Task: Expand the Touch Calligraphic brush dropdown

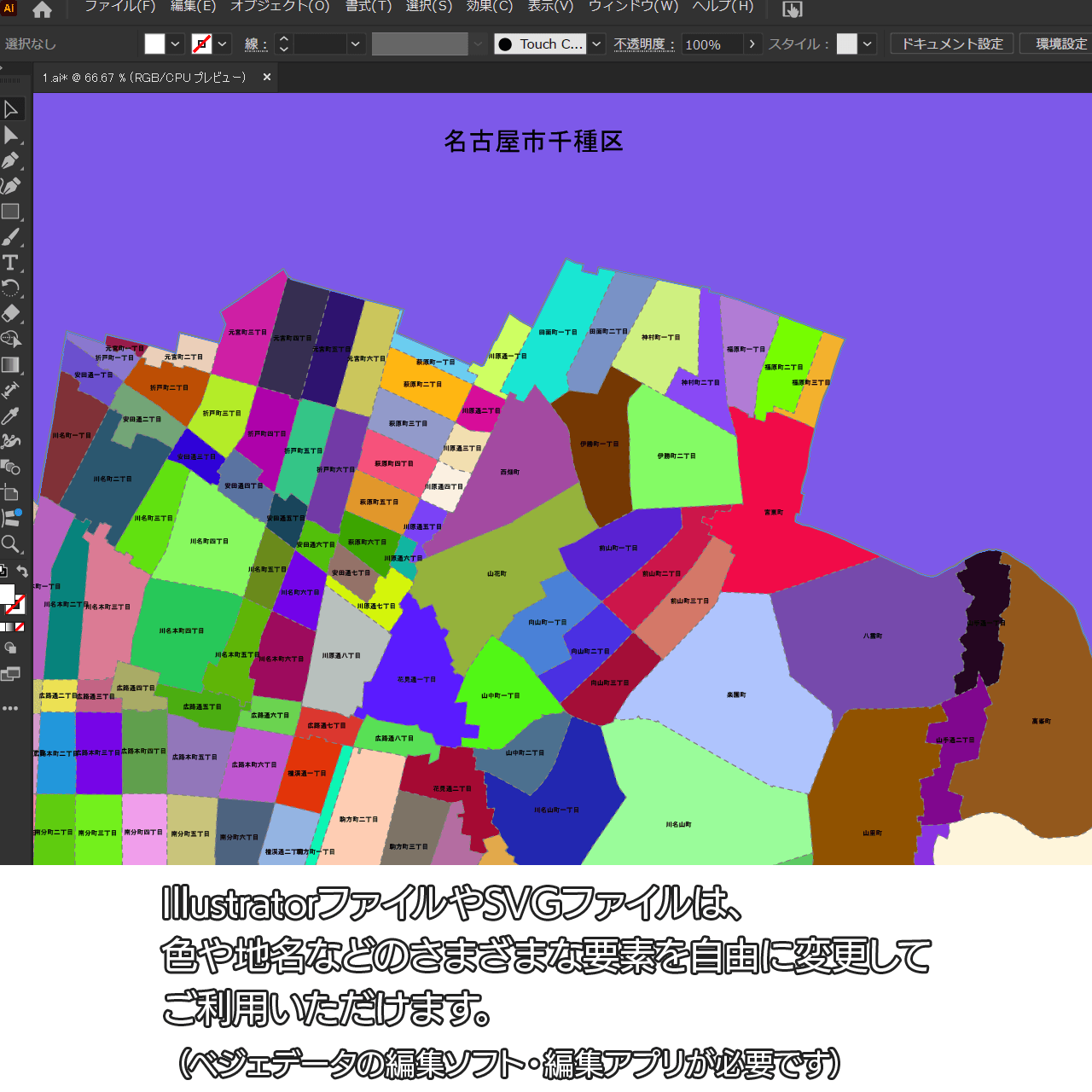Action: [597, 44]
